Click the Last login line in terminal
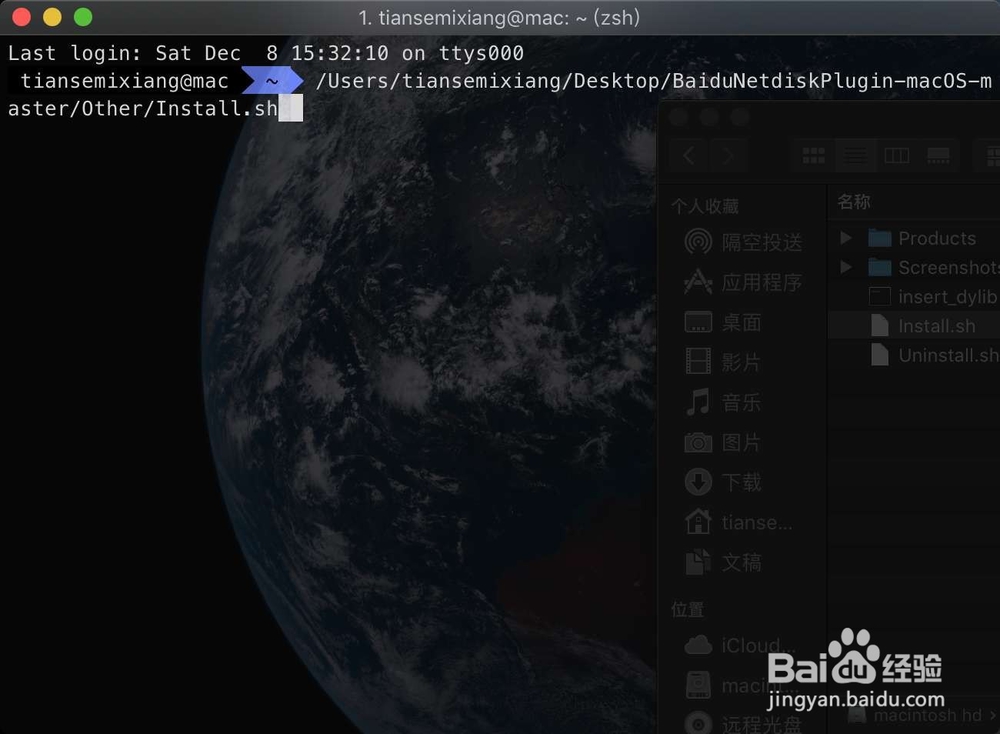The height and width of the screenshot is (734, 1000). point(265,53)
